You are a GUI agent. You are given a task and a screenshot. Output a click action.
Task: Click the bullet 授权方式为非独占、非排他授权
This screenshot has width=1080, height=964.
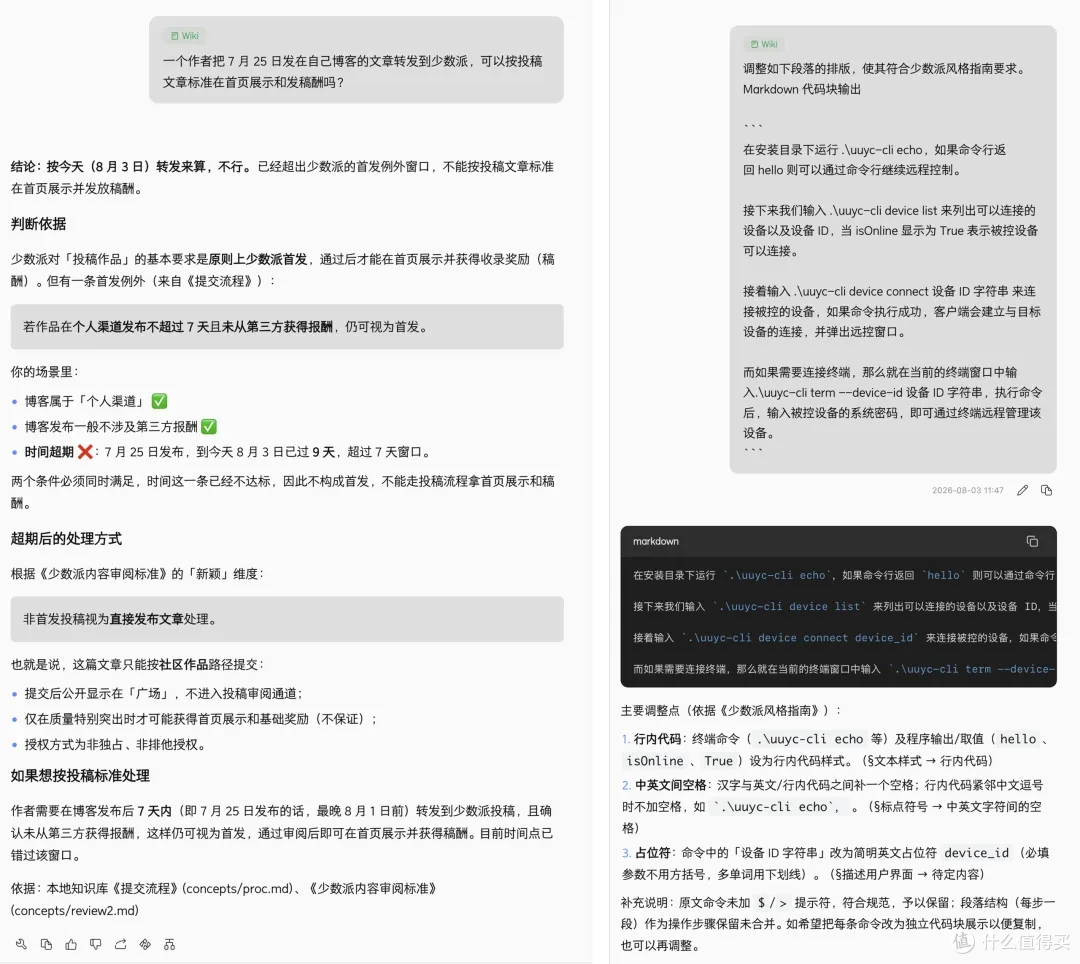pos(110,744)
